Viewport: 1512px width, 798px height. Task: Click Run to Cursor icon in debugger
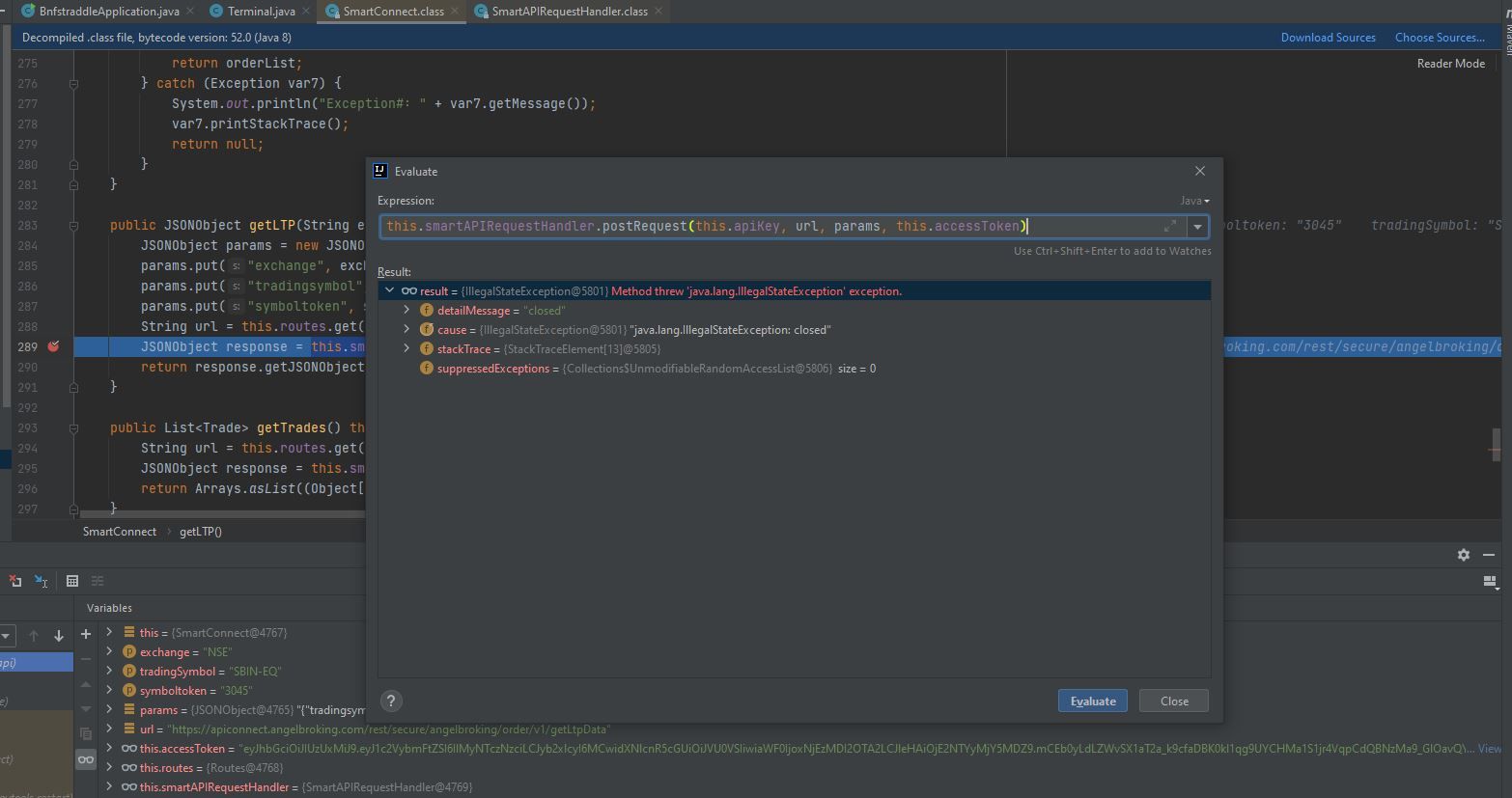[42, 581]
